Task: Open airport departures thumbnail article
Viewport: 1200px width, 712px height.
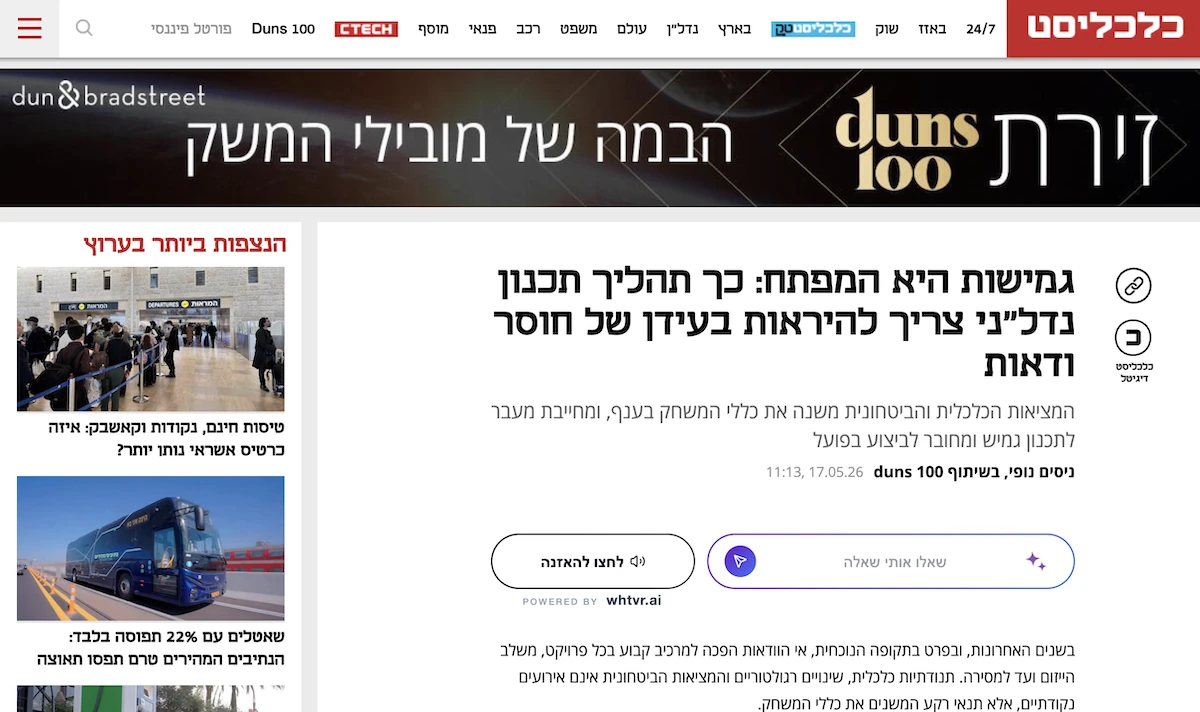Action: coord(150,339)
